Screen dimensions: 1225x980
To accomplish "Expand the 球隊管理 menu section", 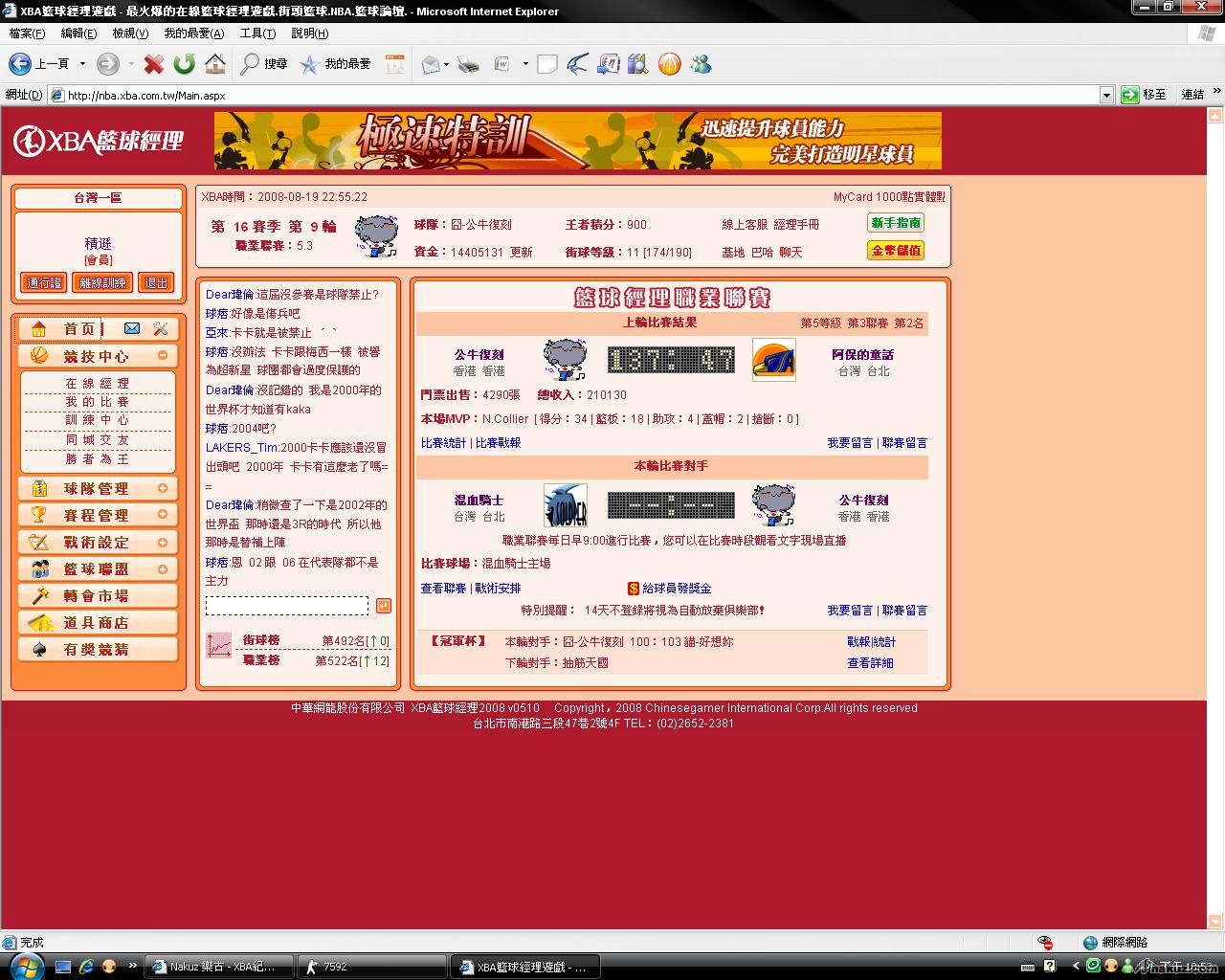I will coord(163,488).
